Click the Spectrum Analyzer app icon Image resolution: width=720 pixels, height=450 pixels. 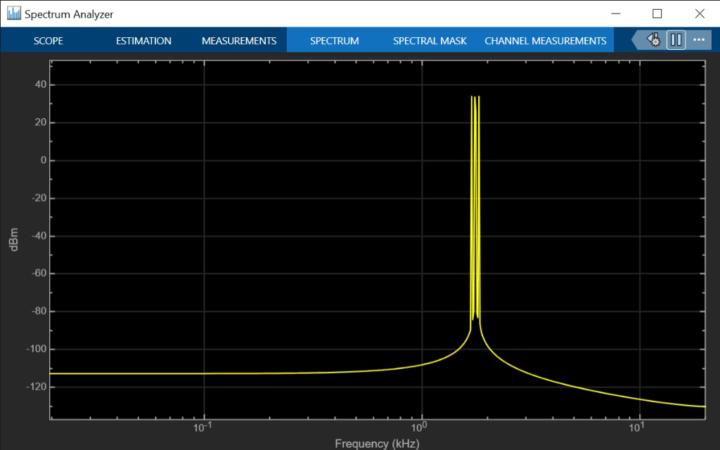[x=13, y=14]
